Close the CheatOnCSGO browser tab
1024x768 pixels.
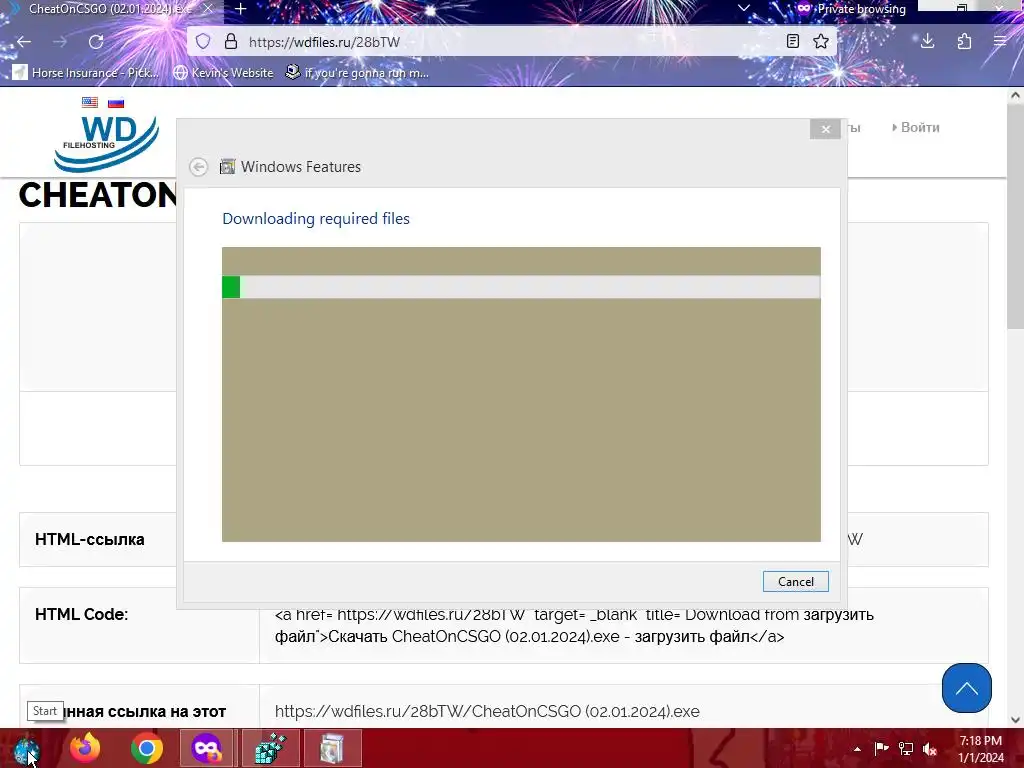pyautogui.click(x=208, y=9)
